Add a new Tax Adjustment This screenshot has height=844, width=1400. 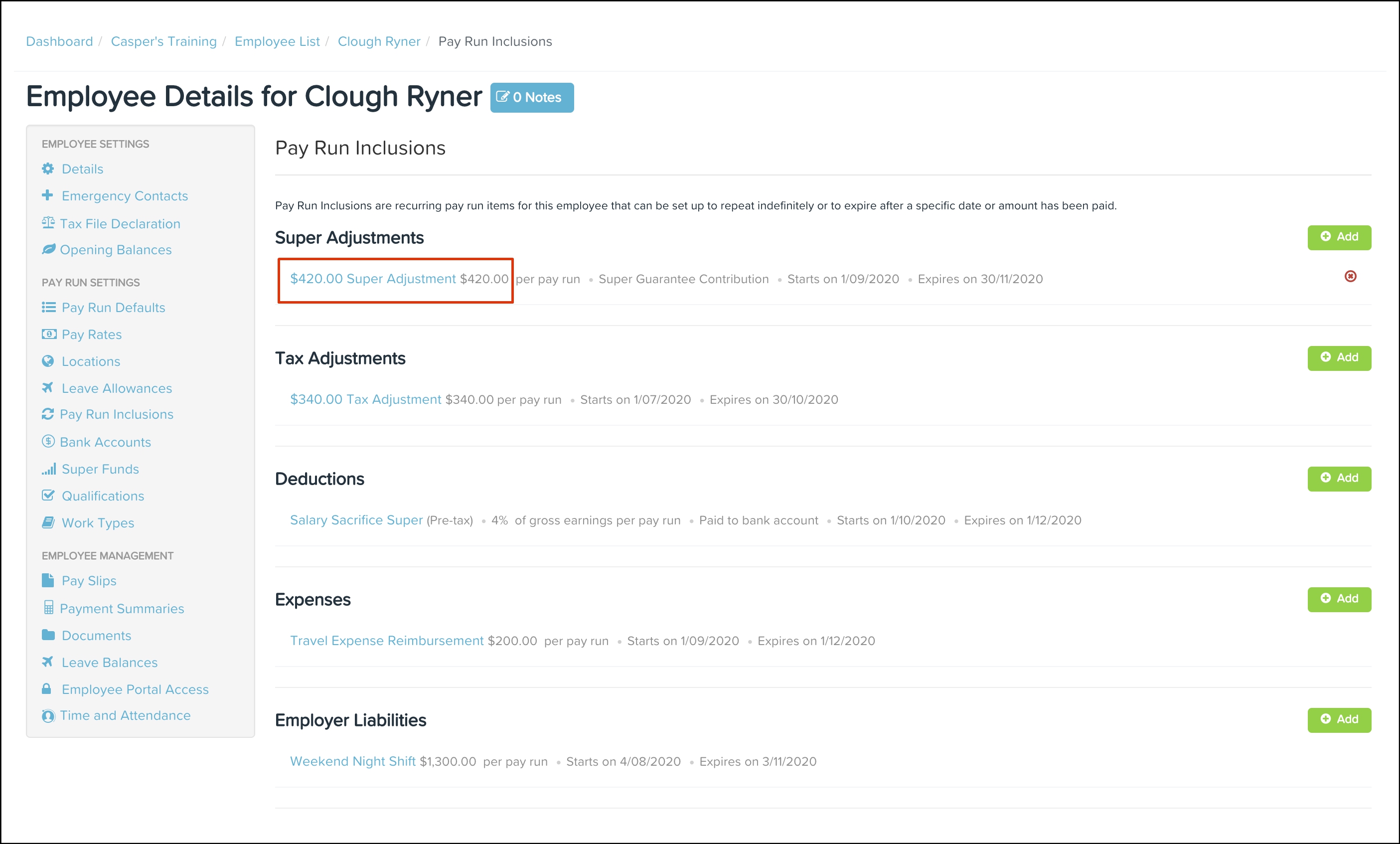point(1339,357)
